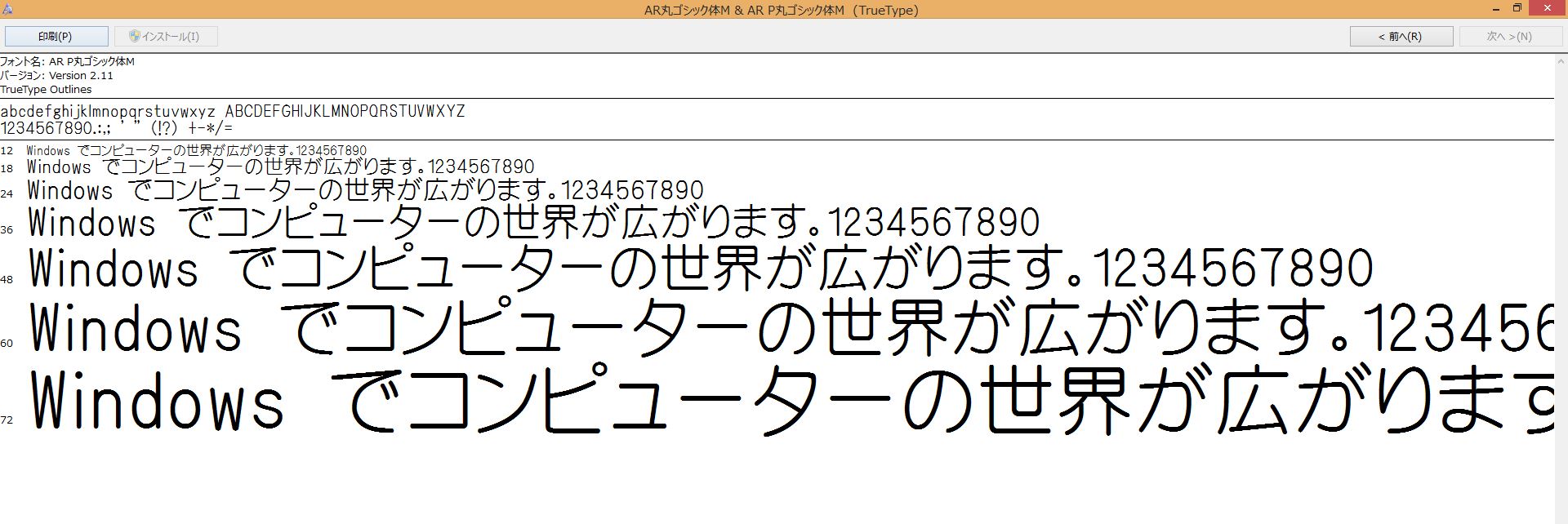Click the vertical scrollbar on right edge
Viewport: 1568px width, 524px height.
click(1561, 289)
